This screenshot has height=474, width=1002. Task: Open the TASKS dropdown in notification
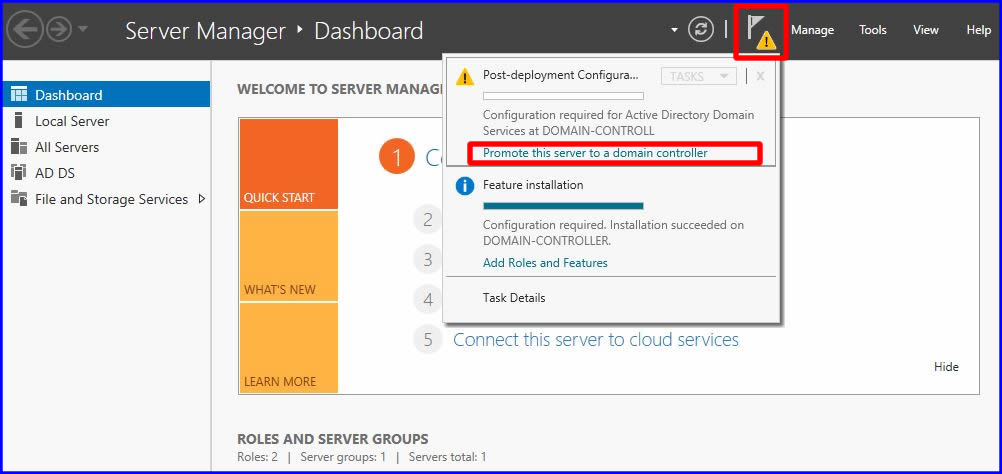point(698,76)
